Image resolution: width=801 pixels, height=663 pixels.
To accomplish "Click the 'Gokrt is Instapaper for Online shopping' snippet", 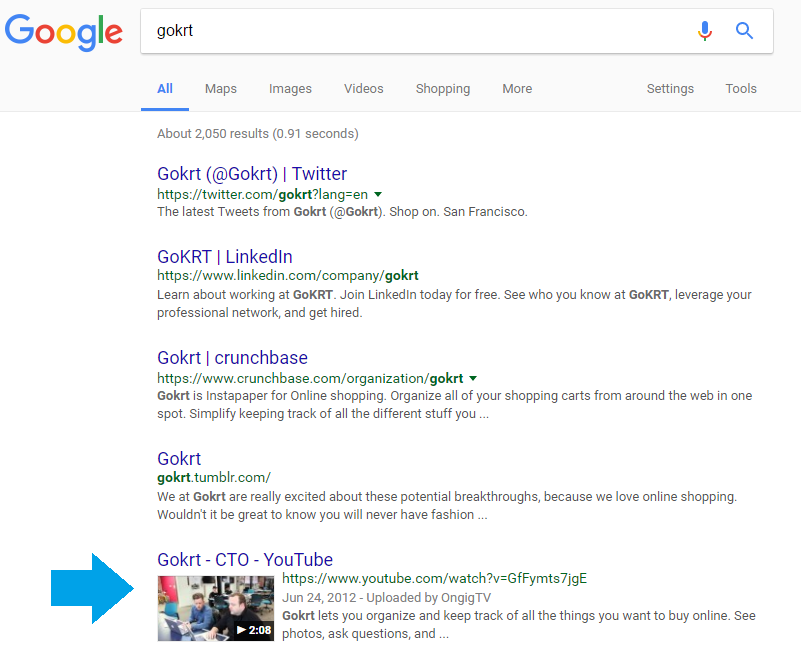I will (455, 405).
